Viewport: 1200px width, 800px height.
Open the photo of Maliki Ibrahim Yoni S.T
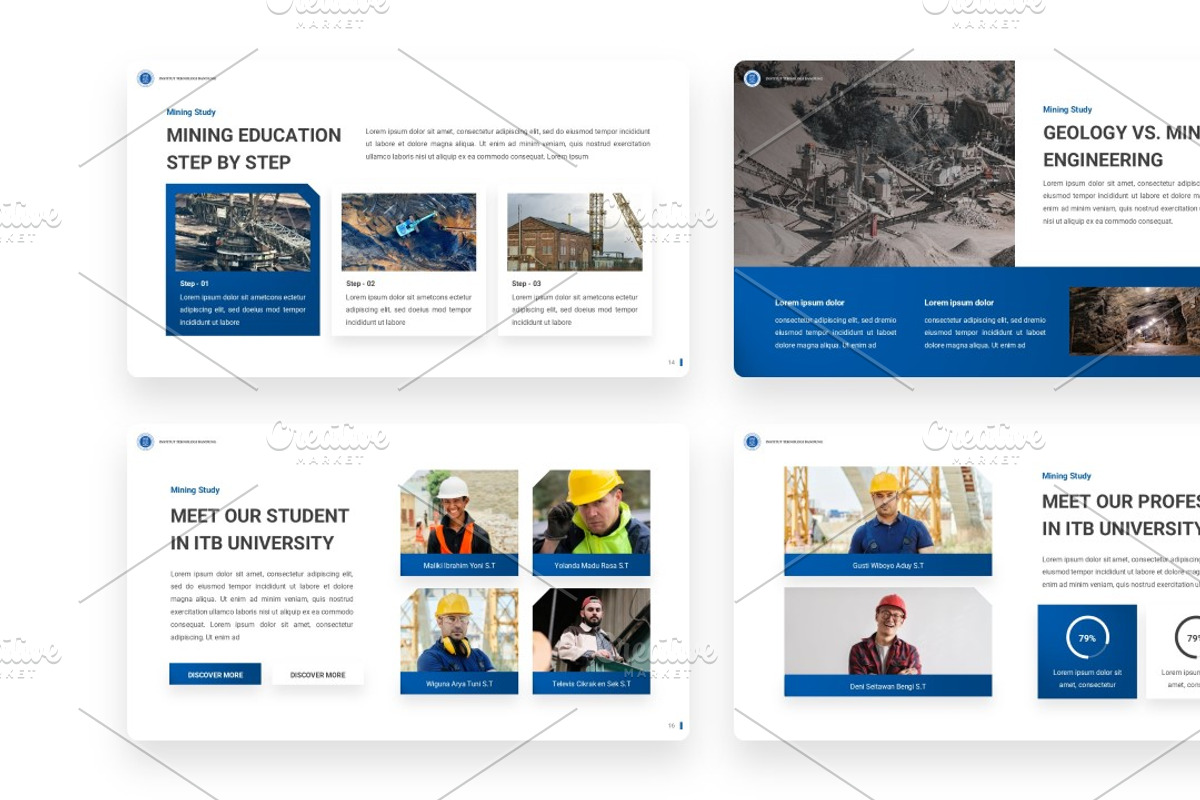pos(459,512)
